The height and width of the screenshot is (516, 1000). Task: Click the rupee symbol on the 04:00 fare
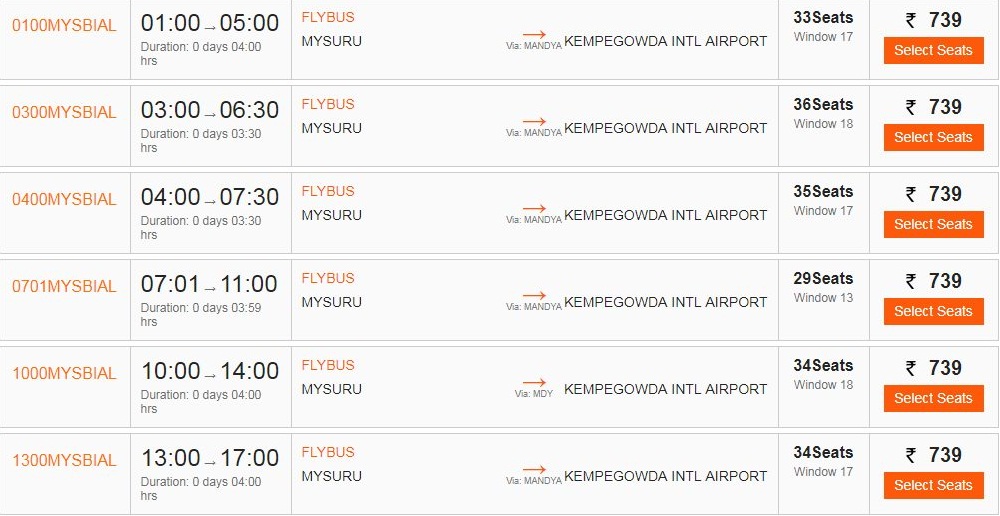coord(911,194)
